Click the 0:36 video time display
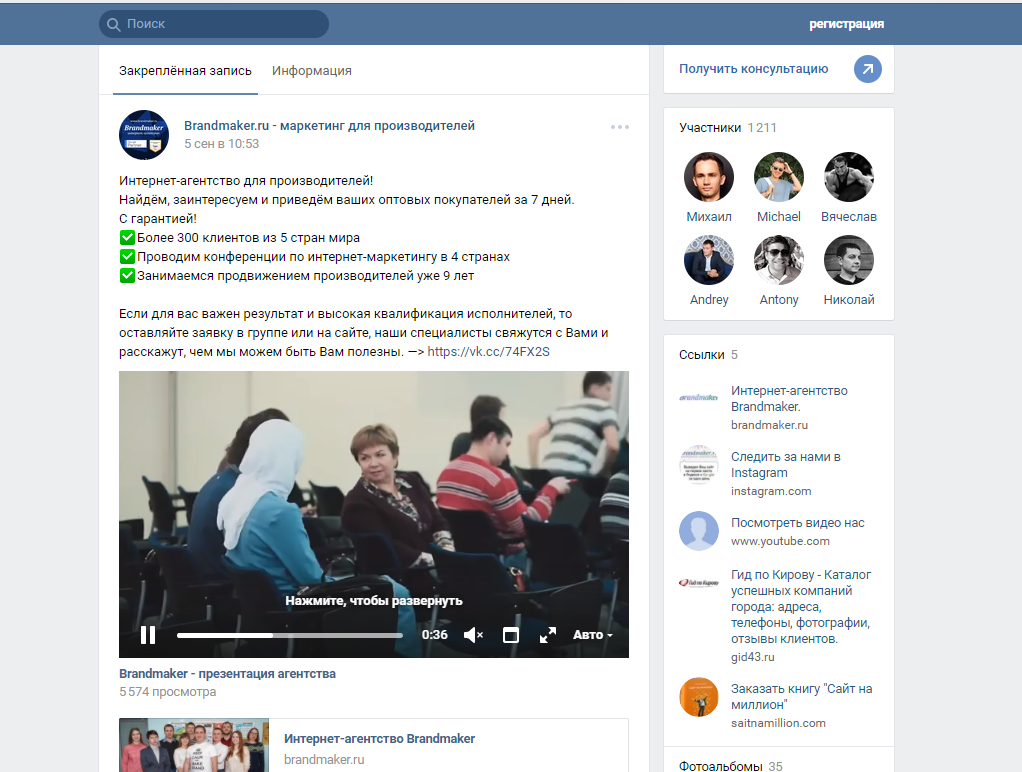The image size is (1022, 772). [434, 635]
